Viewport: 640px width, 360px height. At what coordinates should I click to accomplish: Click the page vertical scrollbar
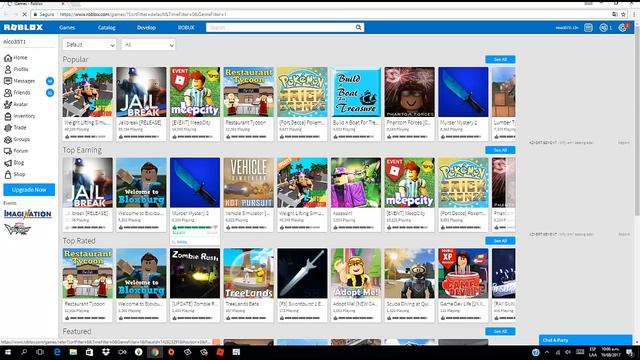636,122
